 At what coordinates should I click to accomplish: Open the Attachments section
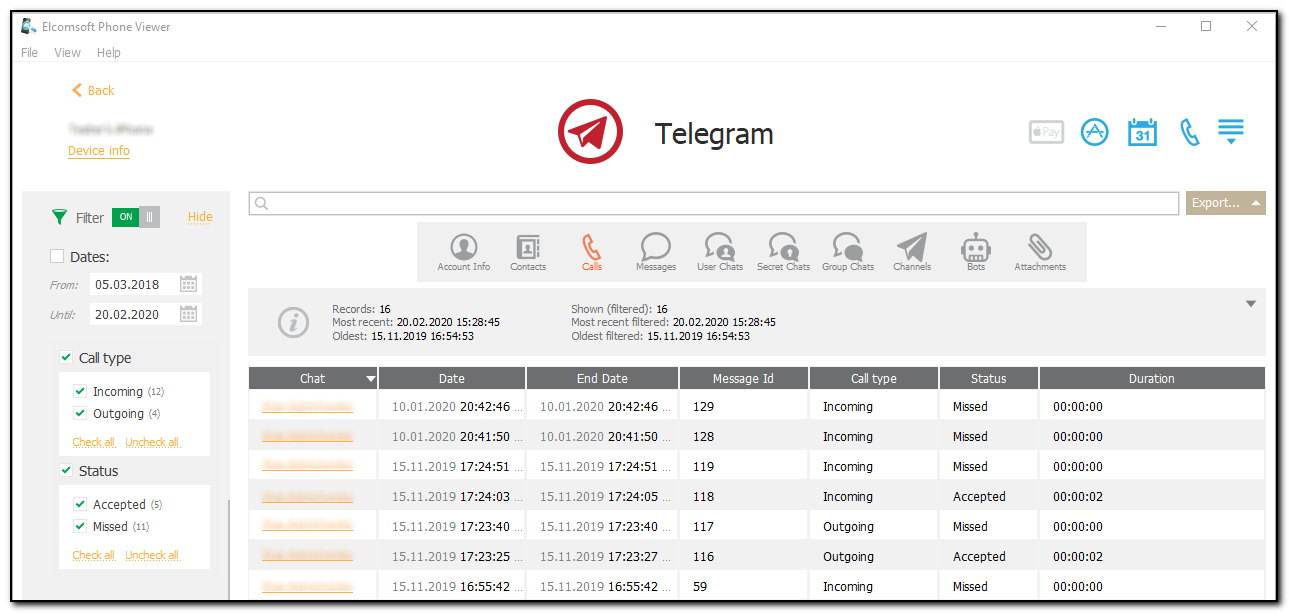point(1039,251)
